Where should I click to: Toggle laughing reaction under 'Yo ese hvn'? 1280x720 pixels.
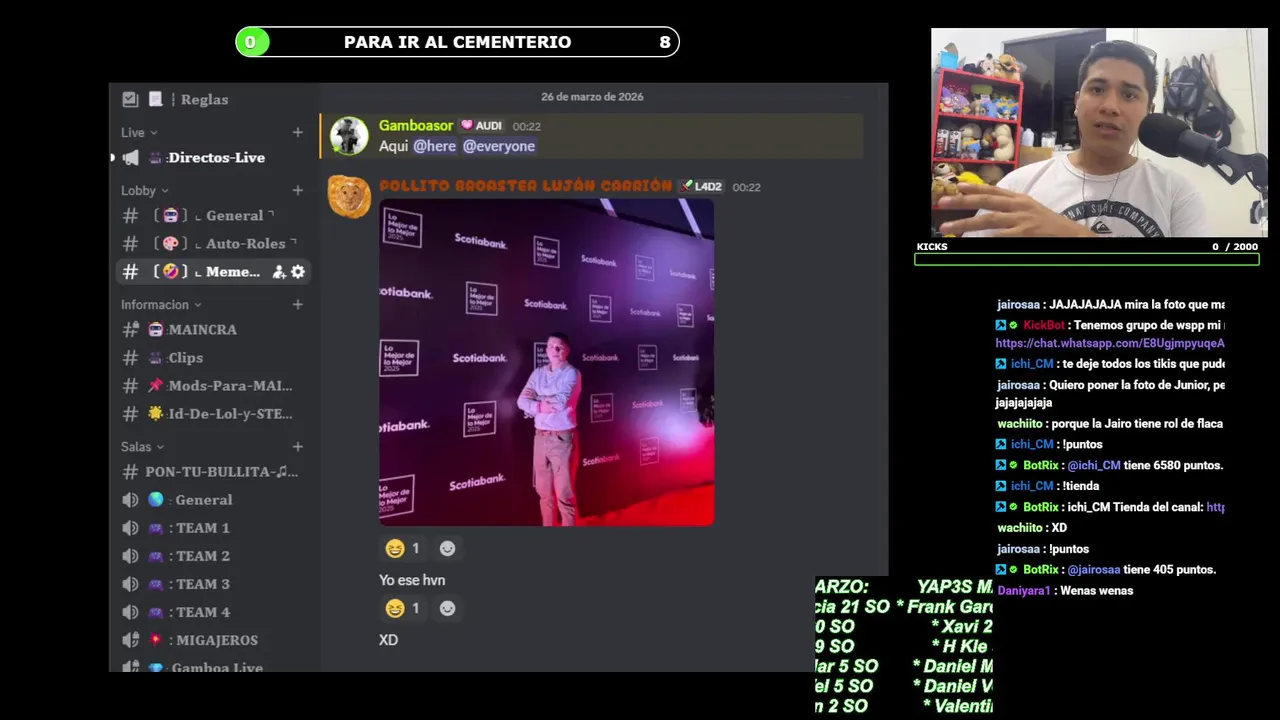coord(403,608)
